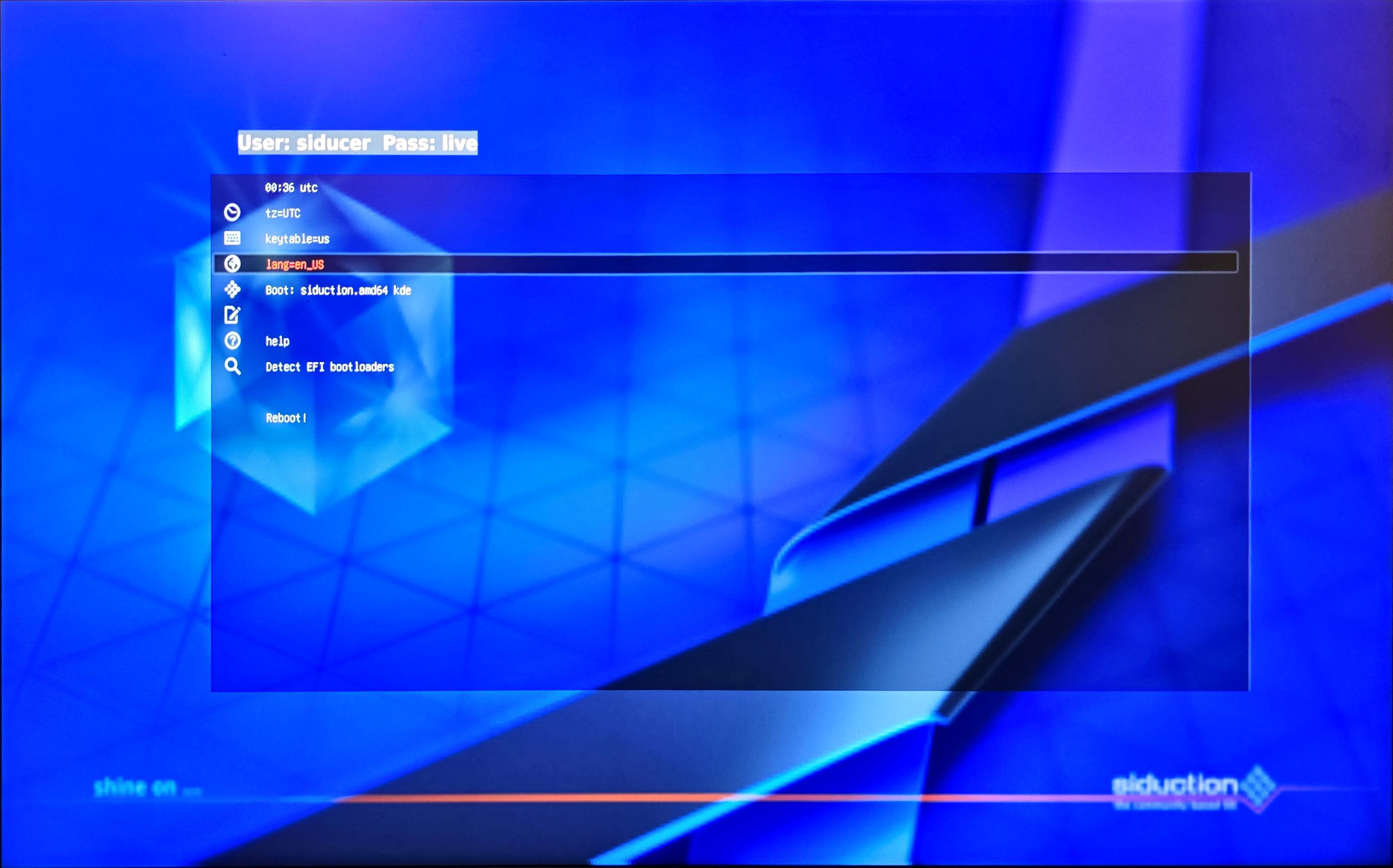This screenshot has height=868, width=1393.
Task: Select the keytable=us menu entry
Action: [298, 239]
